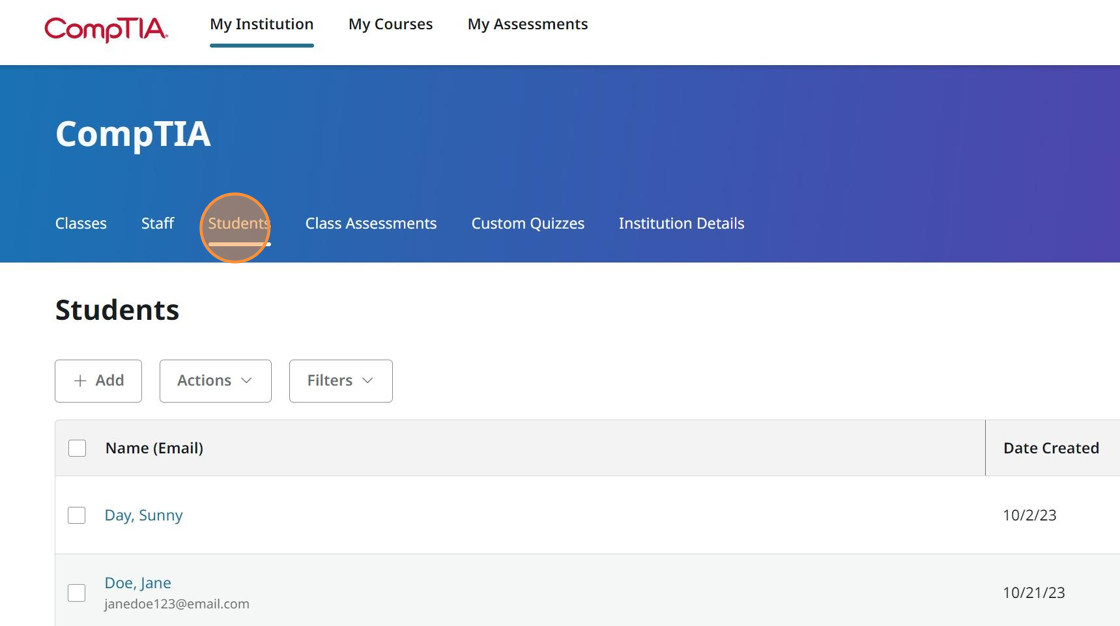The image size is (1120, 626).
Task: Click janedoe123@email.com text
Action: coord(177,604)
